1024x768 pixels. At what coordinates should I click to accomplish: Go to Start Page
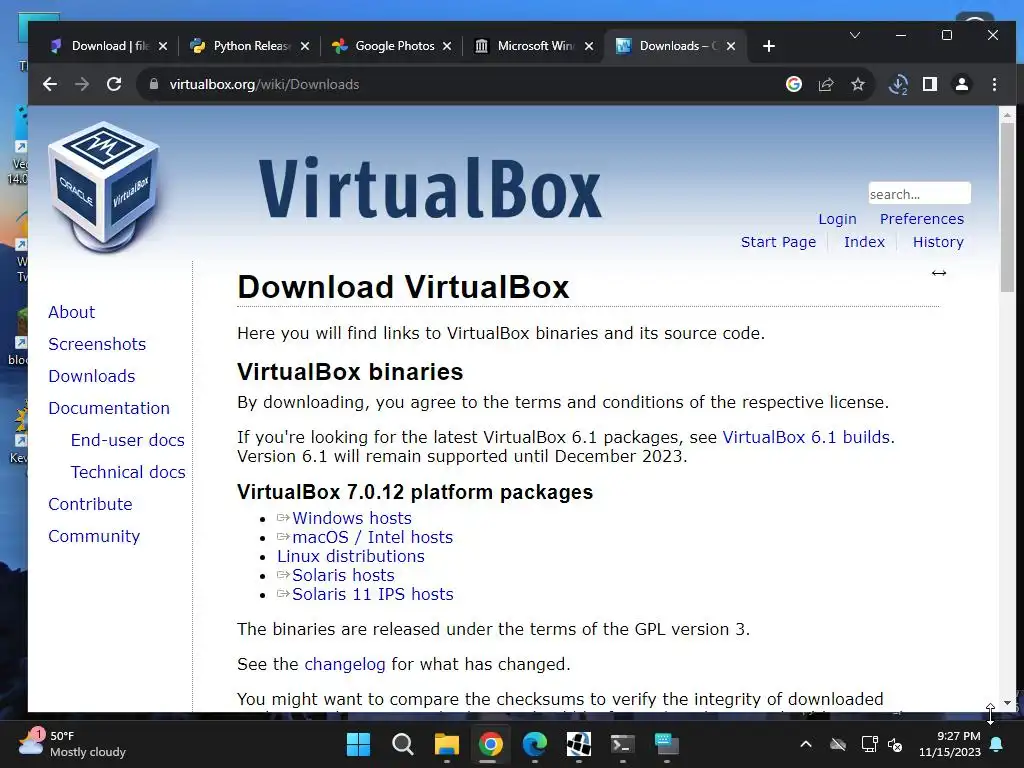pyautogui.click(x=778, y=242)
